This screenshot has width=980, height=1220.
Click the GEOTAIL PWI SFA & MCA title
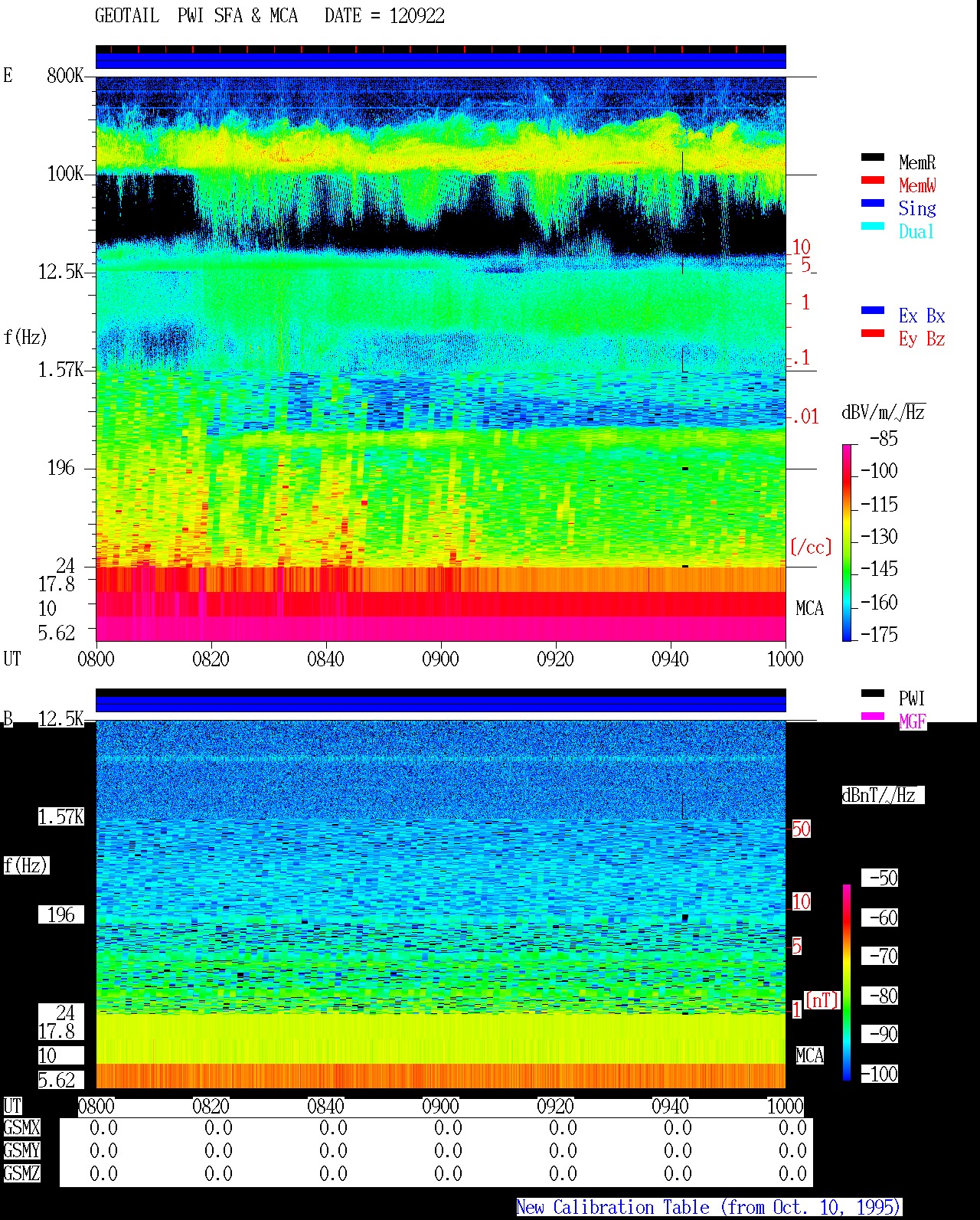196,16
